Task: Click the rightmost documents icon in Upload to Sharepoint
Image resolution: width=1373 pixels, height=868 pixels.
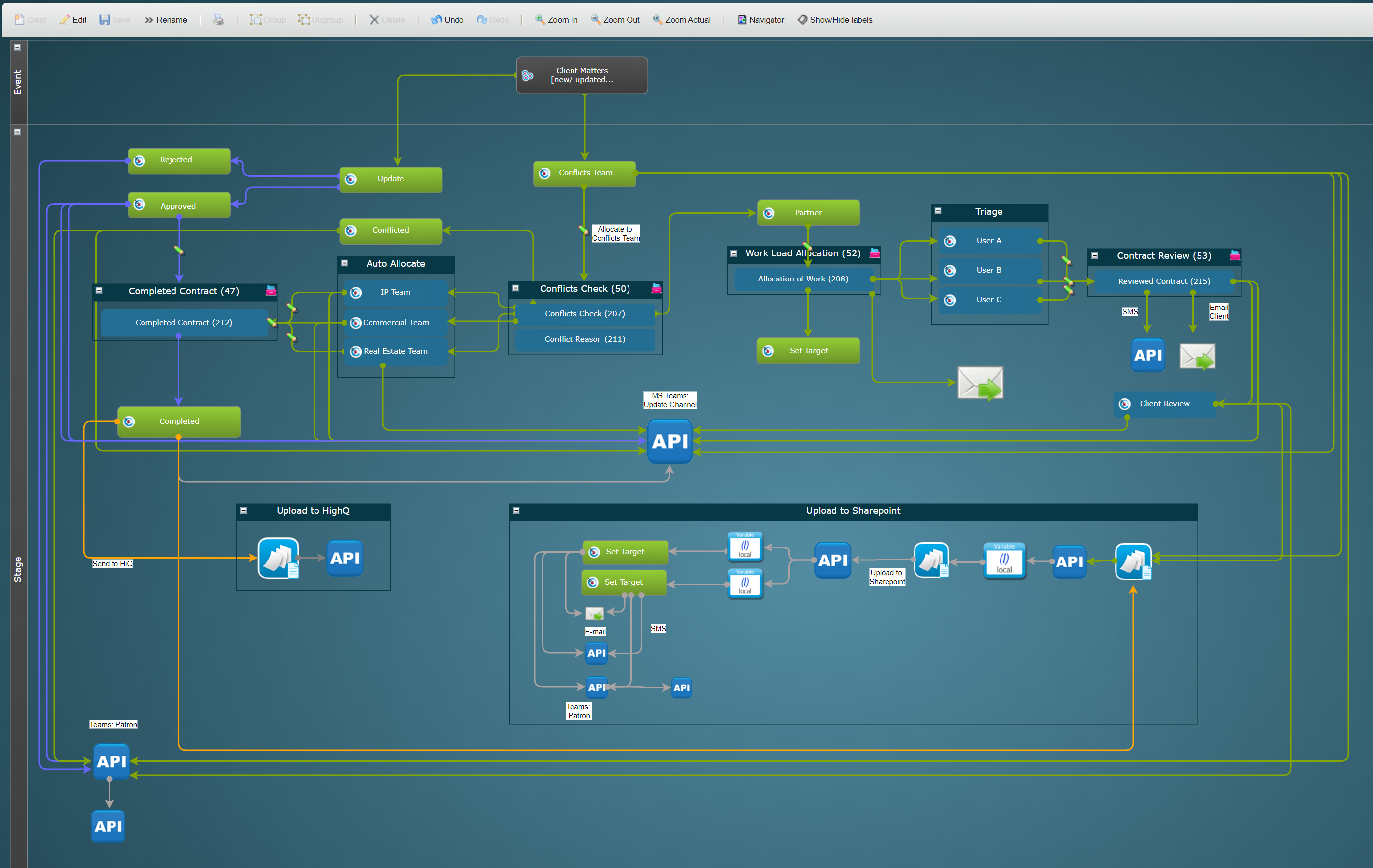Action: [1134, 561]
